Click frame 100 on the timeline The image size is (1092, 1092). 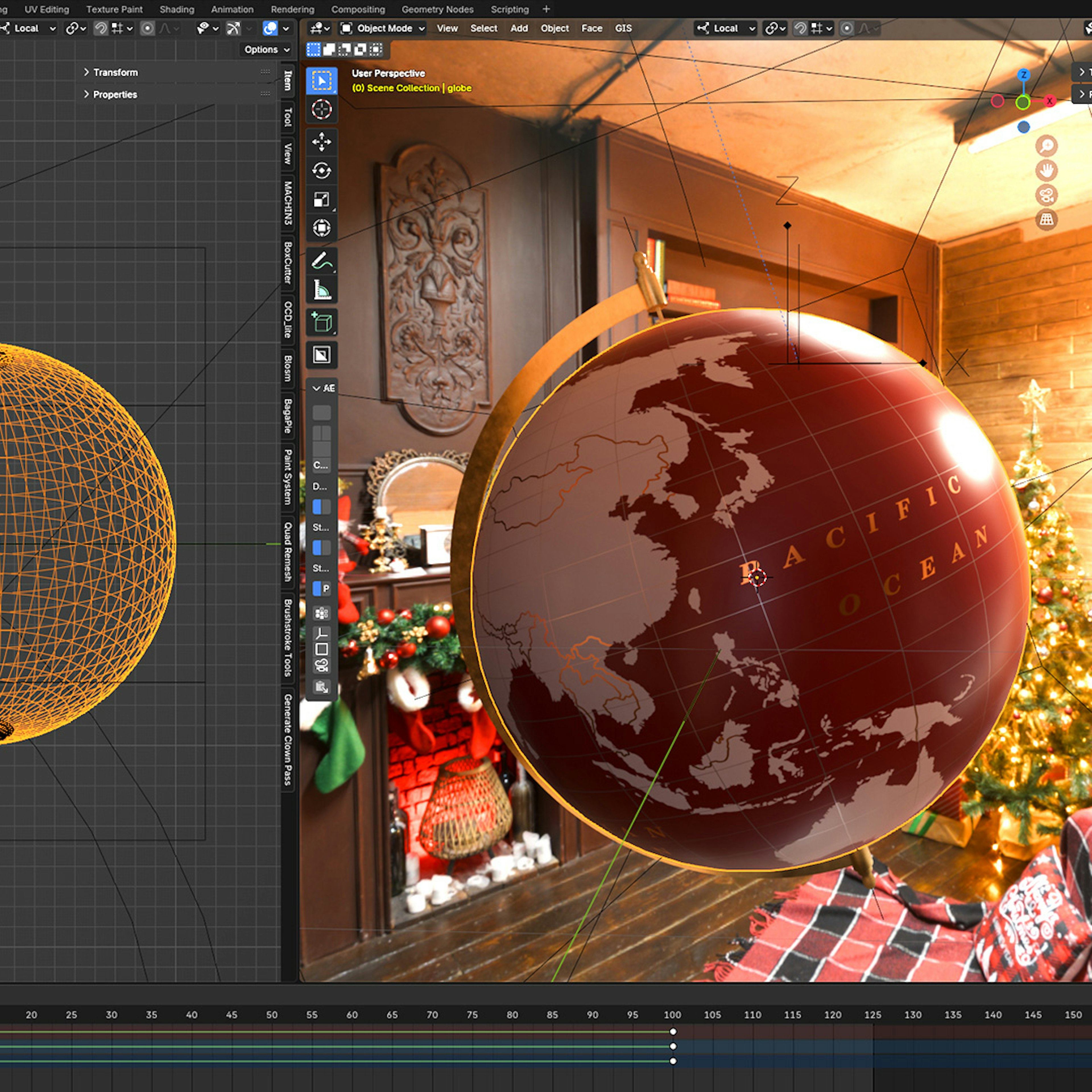(672, 1015)
